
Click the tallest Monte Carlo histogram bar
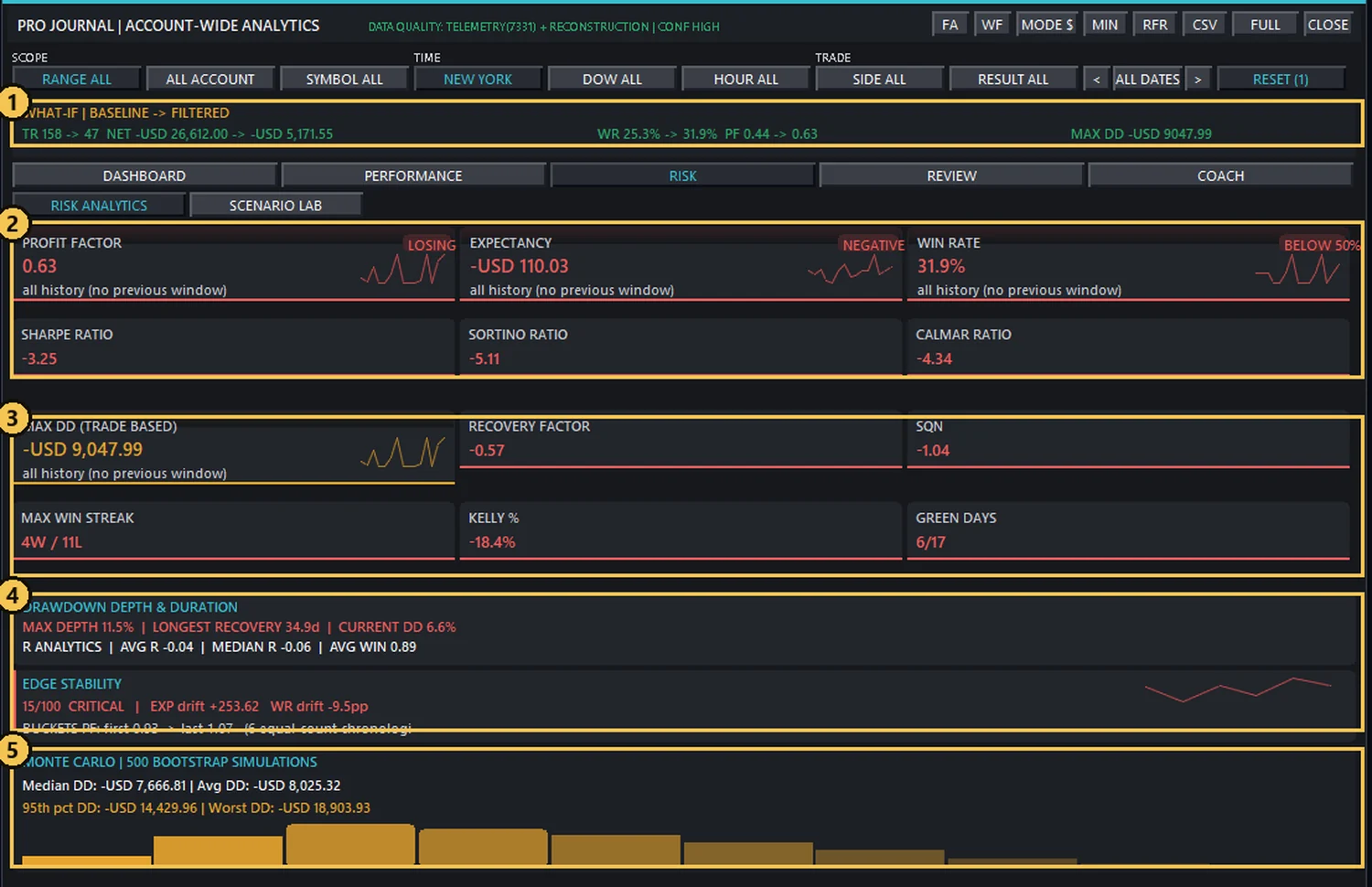tap(350, 844)
